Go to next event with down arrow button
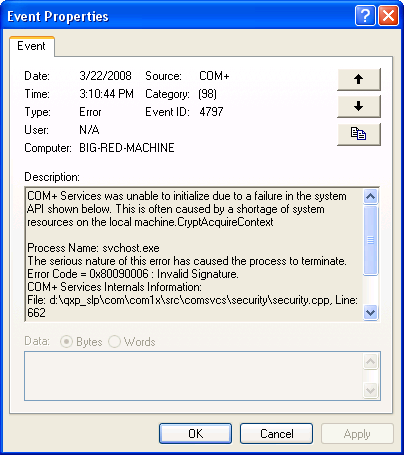404x455 pixels. [359, 107]
